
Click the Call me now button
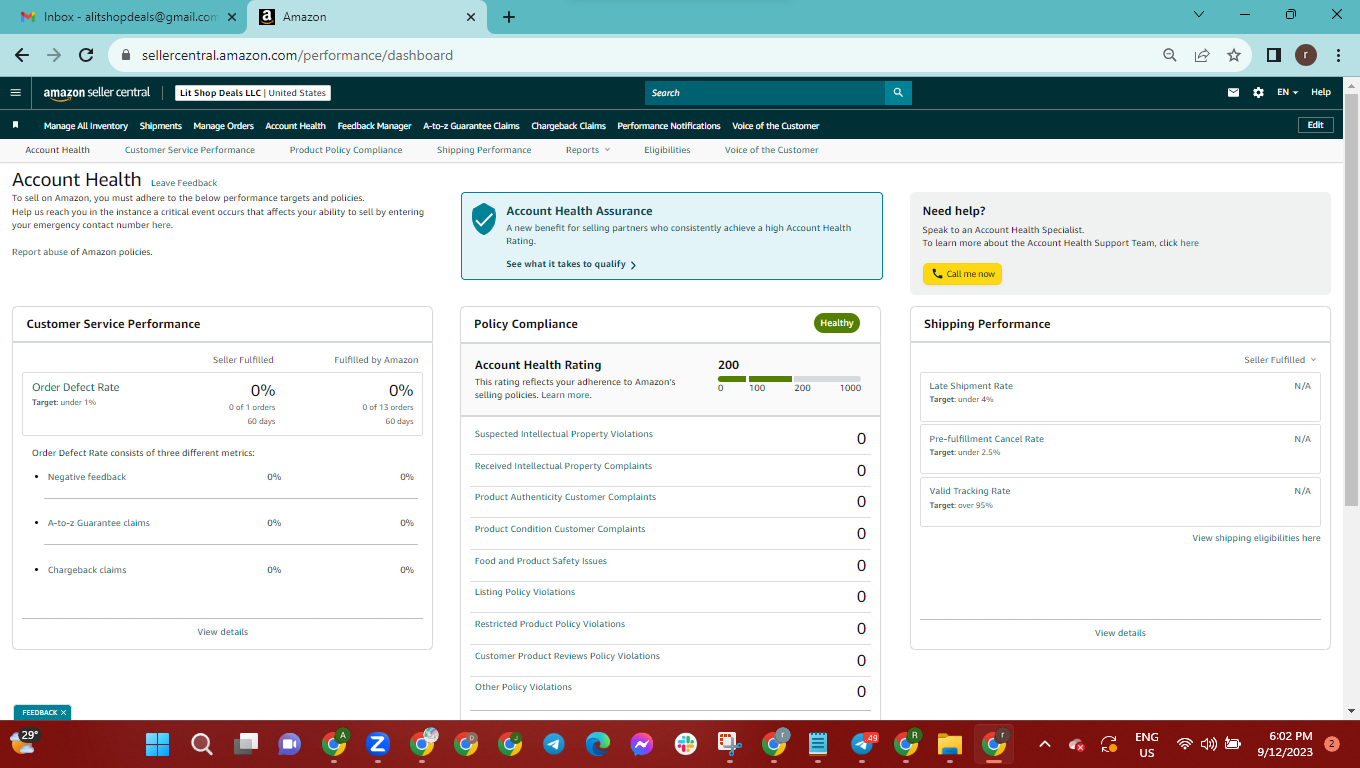[x=962, y=274]
